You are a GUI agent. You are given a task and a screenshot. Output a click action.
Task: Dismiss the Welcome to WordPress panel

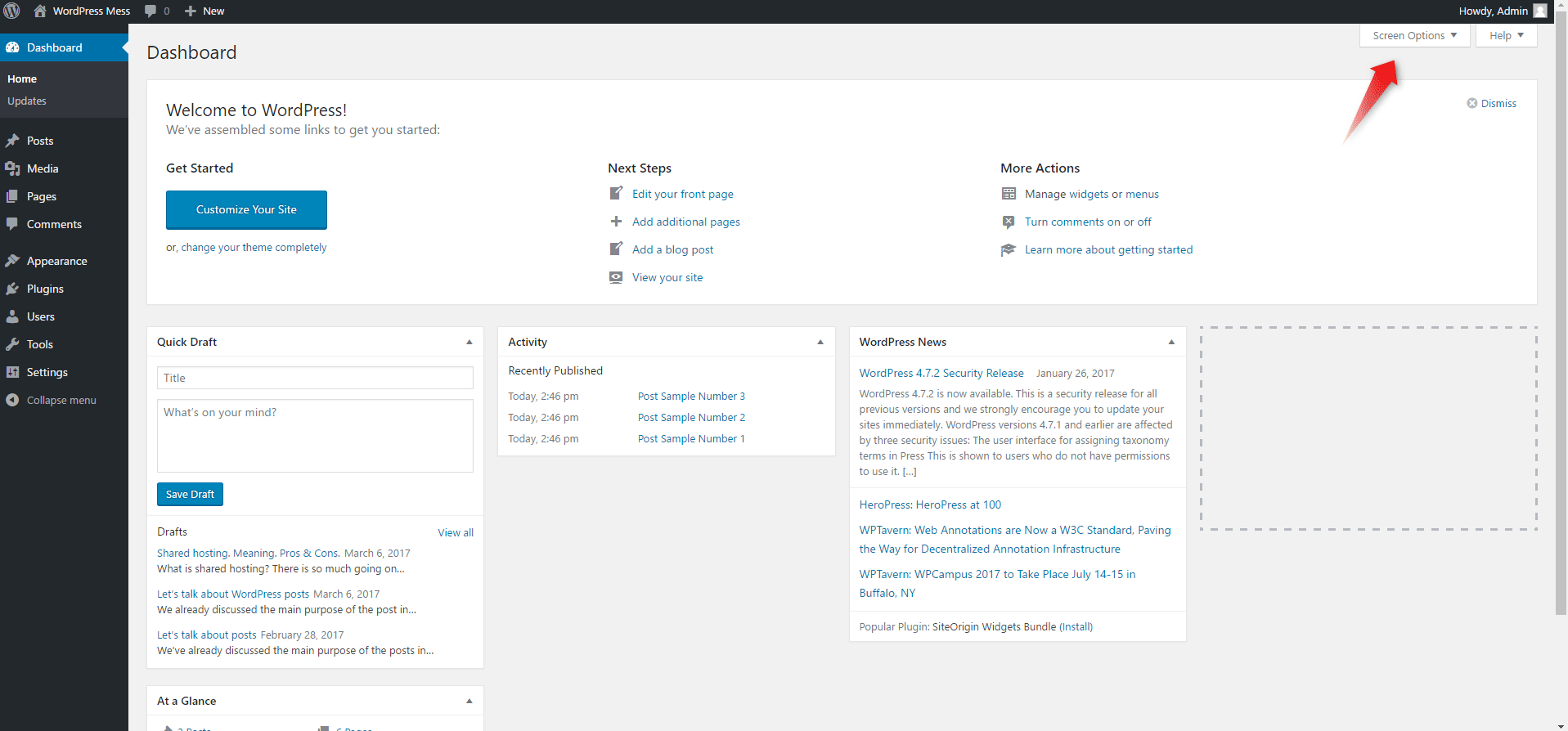click(x=1491, y=104)
